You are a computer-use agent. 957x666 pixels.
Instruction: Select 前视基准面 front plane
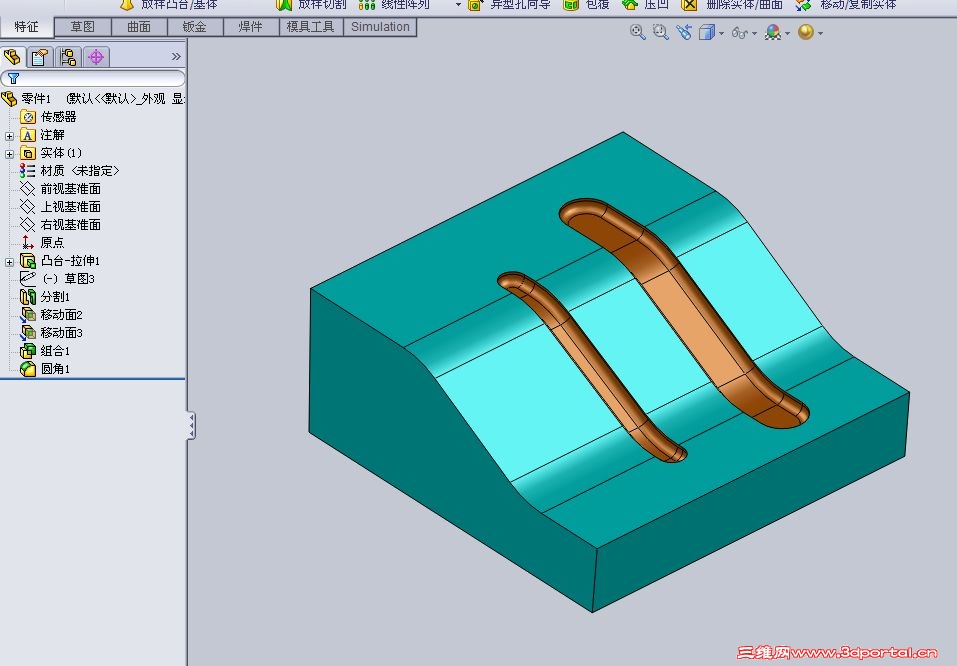[60, 189]
